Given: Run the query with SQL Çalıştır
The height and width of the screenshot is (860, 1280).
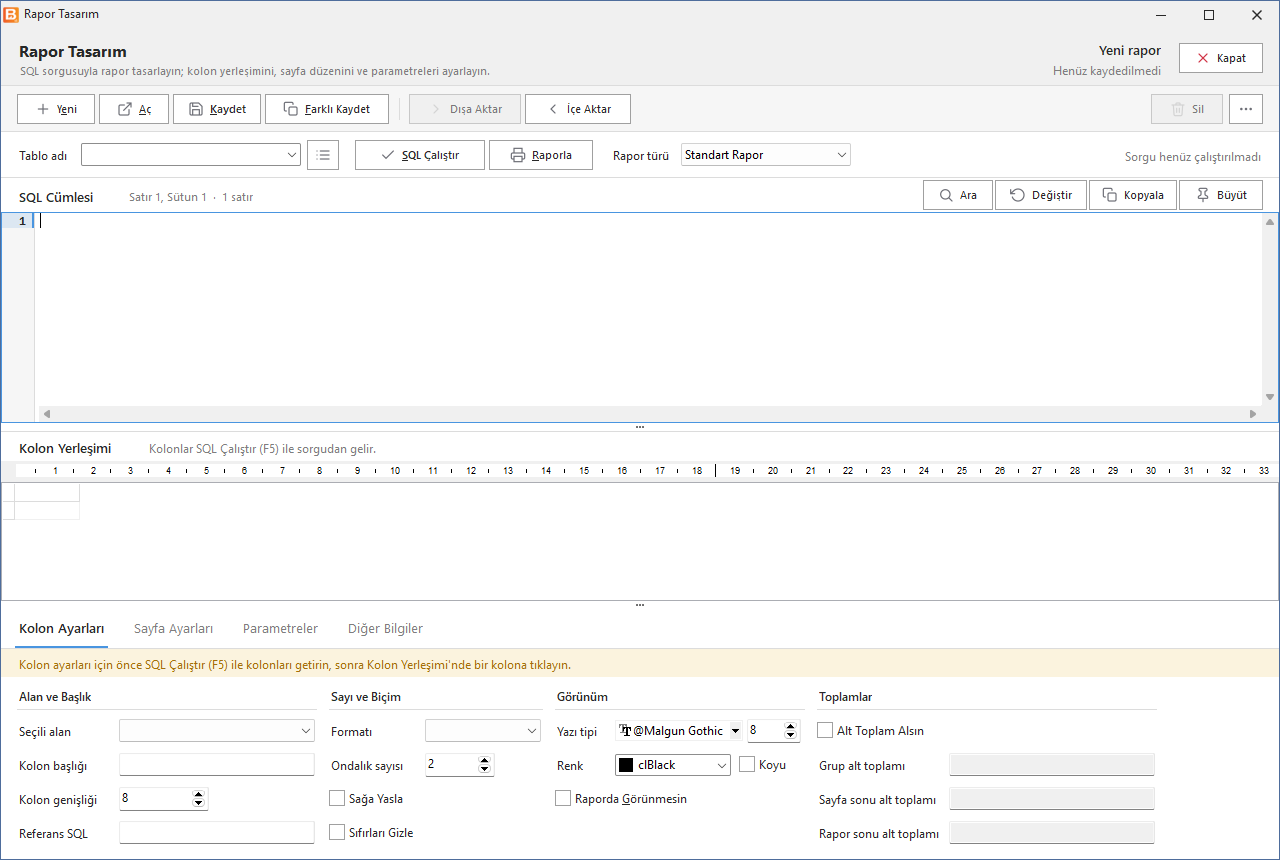Looking at the screenshot, I should pyautogui.click(x=420, y=155).
